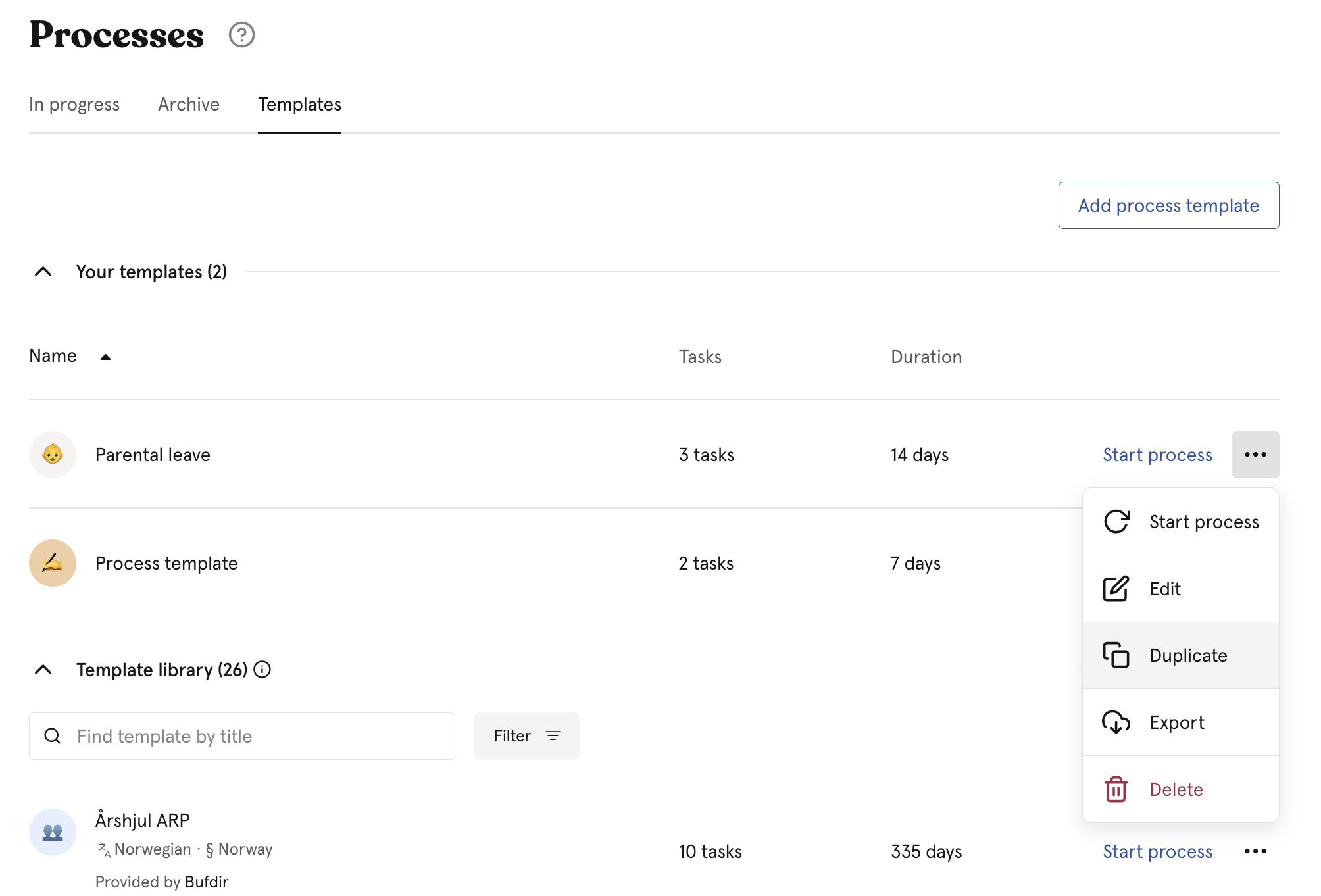Click the Duration column header
The image size is (1321, 896).
926,357
